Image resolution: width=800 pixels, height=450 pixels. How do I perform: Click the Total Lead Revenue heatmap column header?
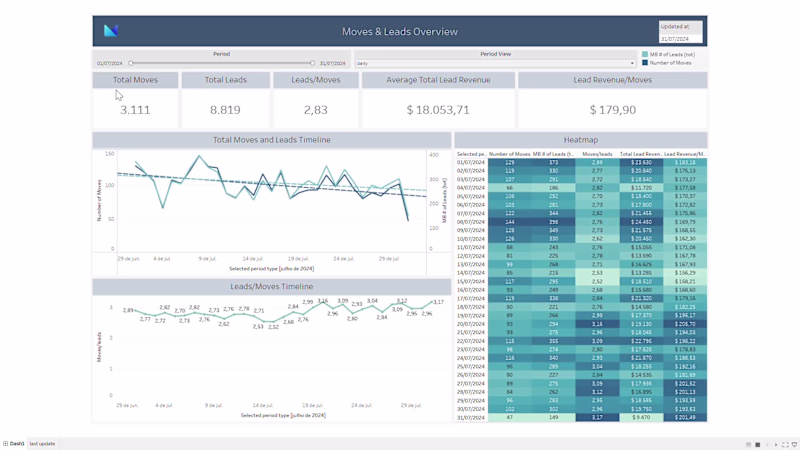641,154
